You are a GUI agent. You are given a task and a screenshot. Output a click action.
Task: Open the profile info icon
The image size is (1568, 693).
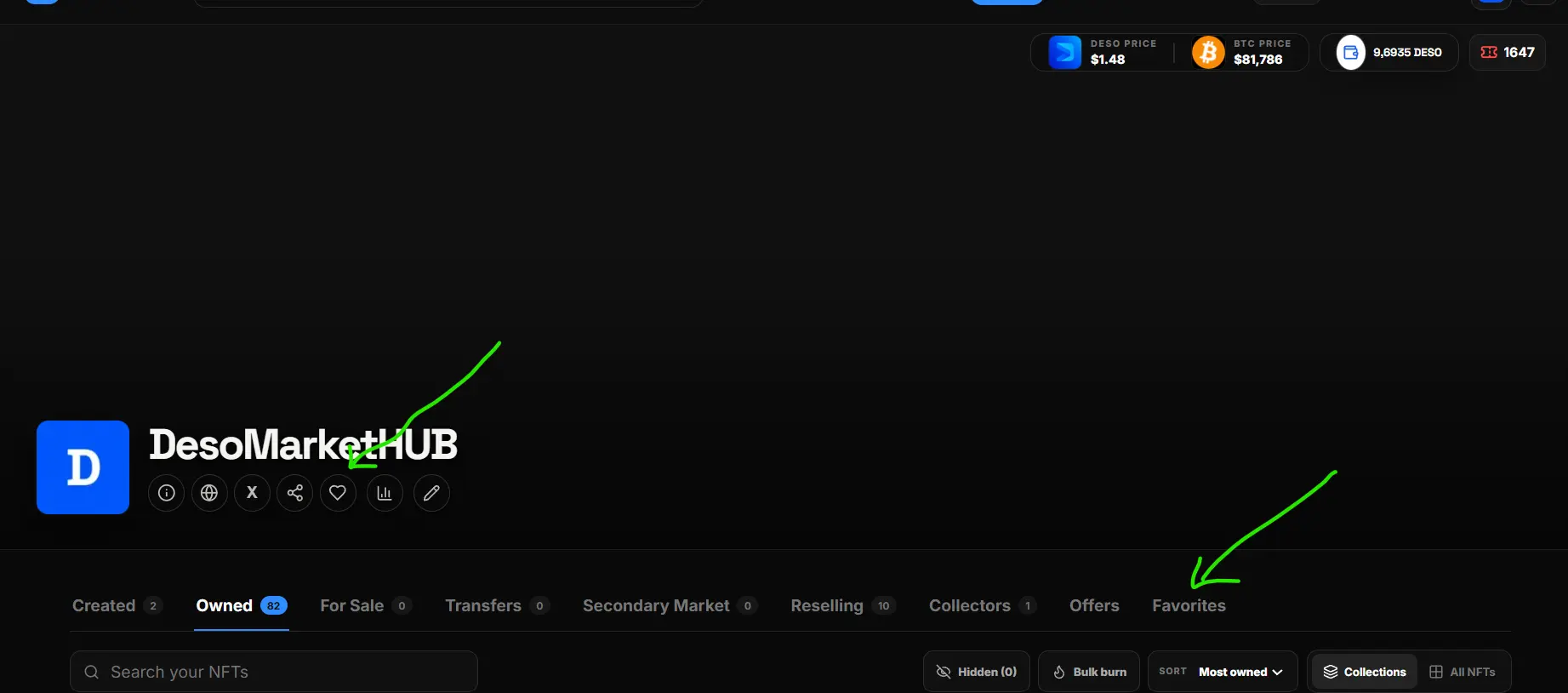[167, 493]
